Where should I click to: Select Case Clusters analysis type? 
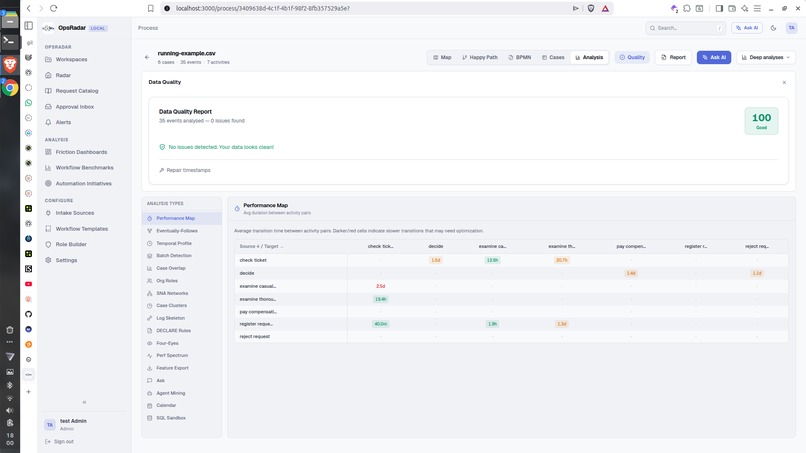[x=181, y=305]
